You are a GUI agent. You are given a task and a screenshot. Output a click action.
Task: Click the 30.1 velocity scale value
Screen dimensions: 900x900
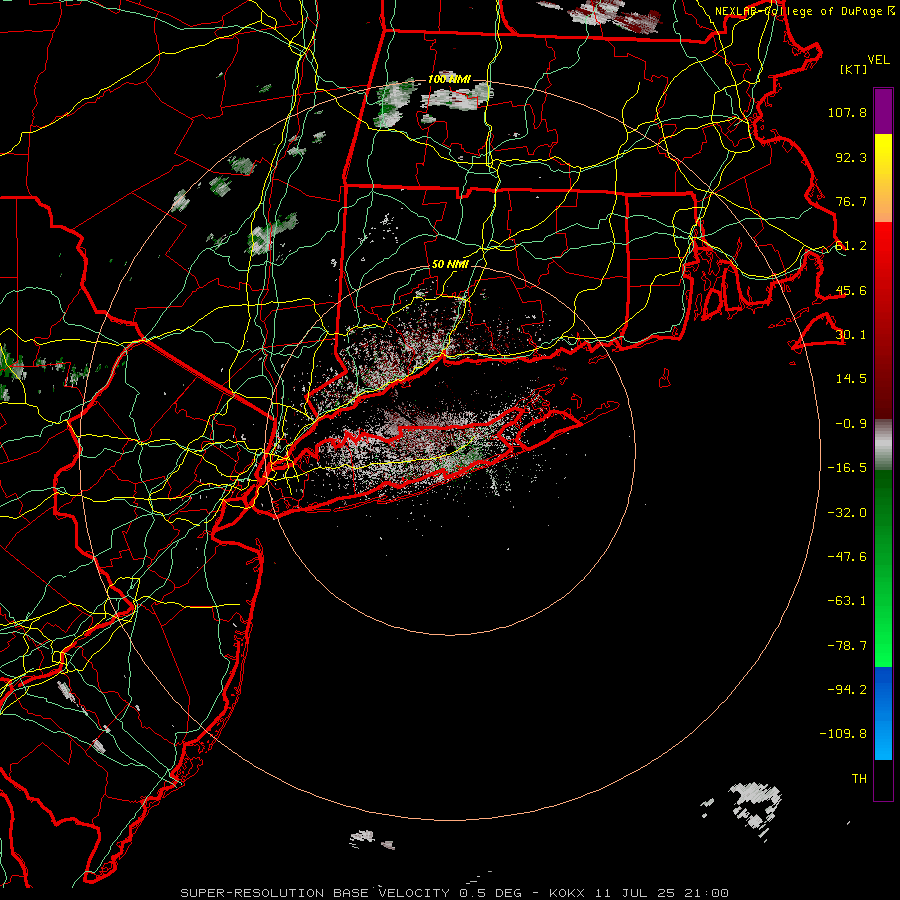pos(851,335)
